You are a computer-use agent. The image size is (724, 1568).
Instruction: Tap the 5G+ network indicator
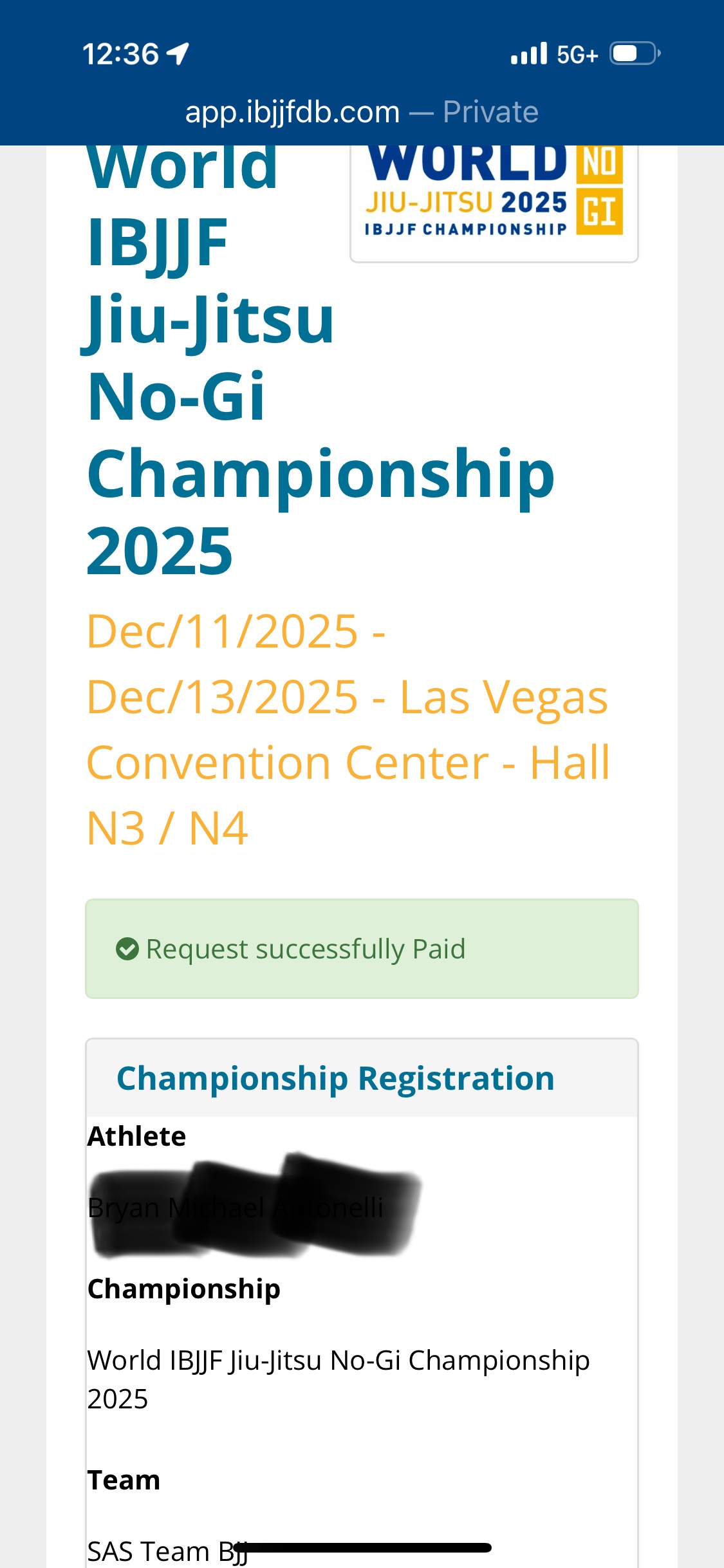pyautogui.click(x=577, y=55)
